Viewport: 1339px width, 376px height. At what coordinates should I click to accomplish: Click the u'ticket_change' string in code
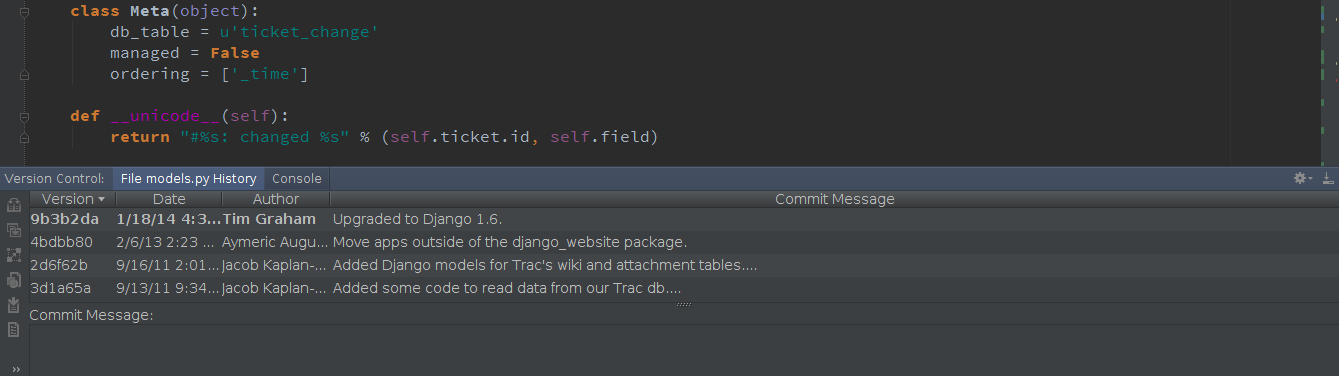point(299,32)
